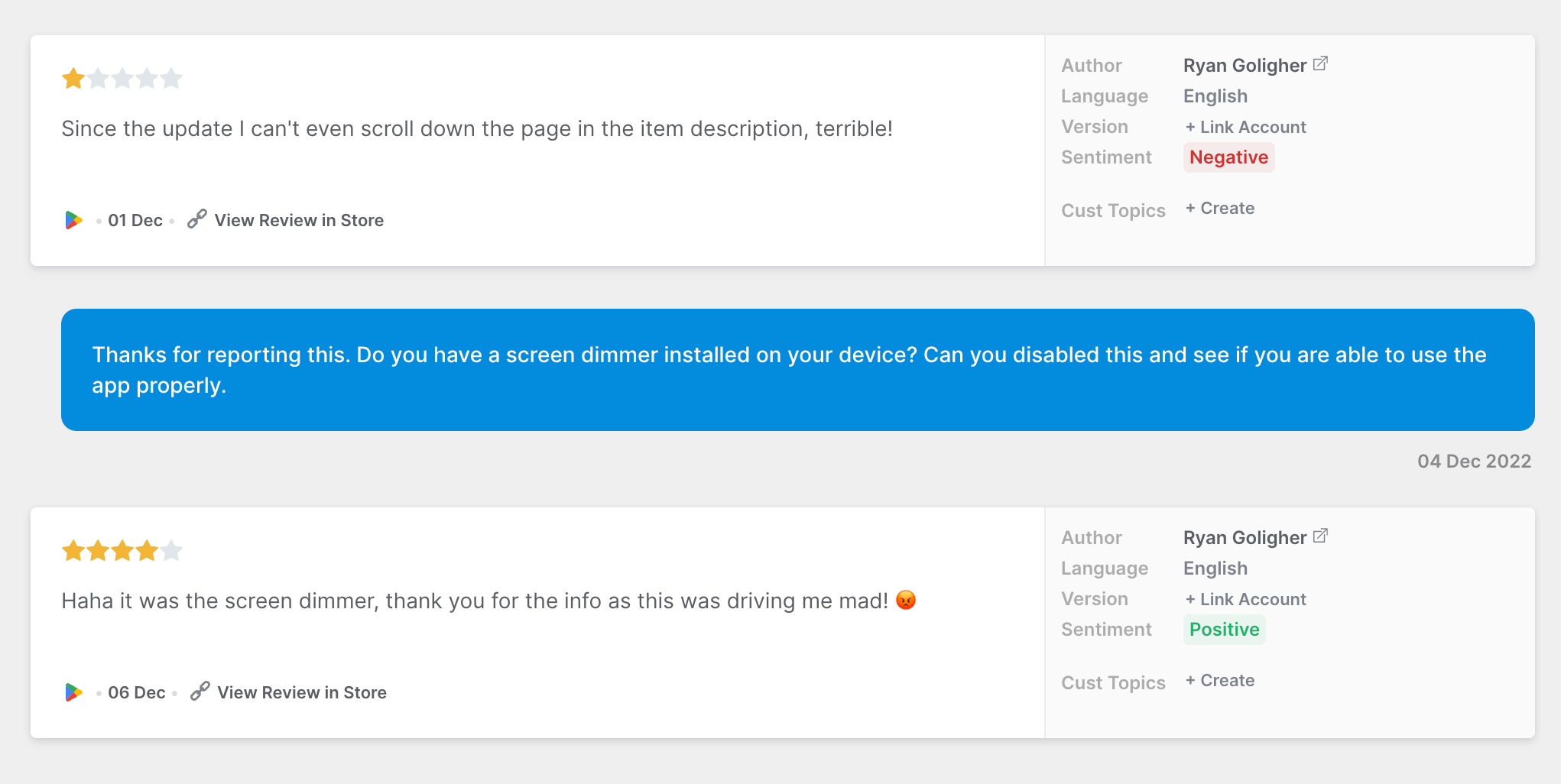This screenshot has width=1561, height=784.
Task: Click the Google Play icon beside 06 Dec
Action: (73, 692)
